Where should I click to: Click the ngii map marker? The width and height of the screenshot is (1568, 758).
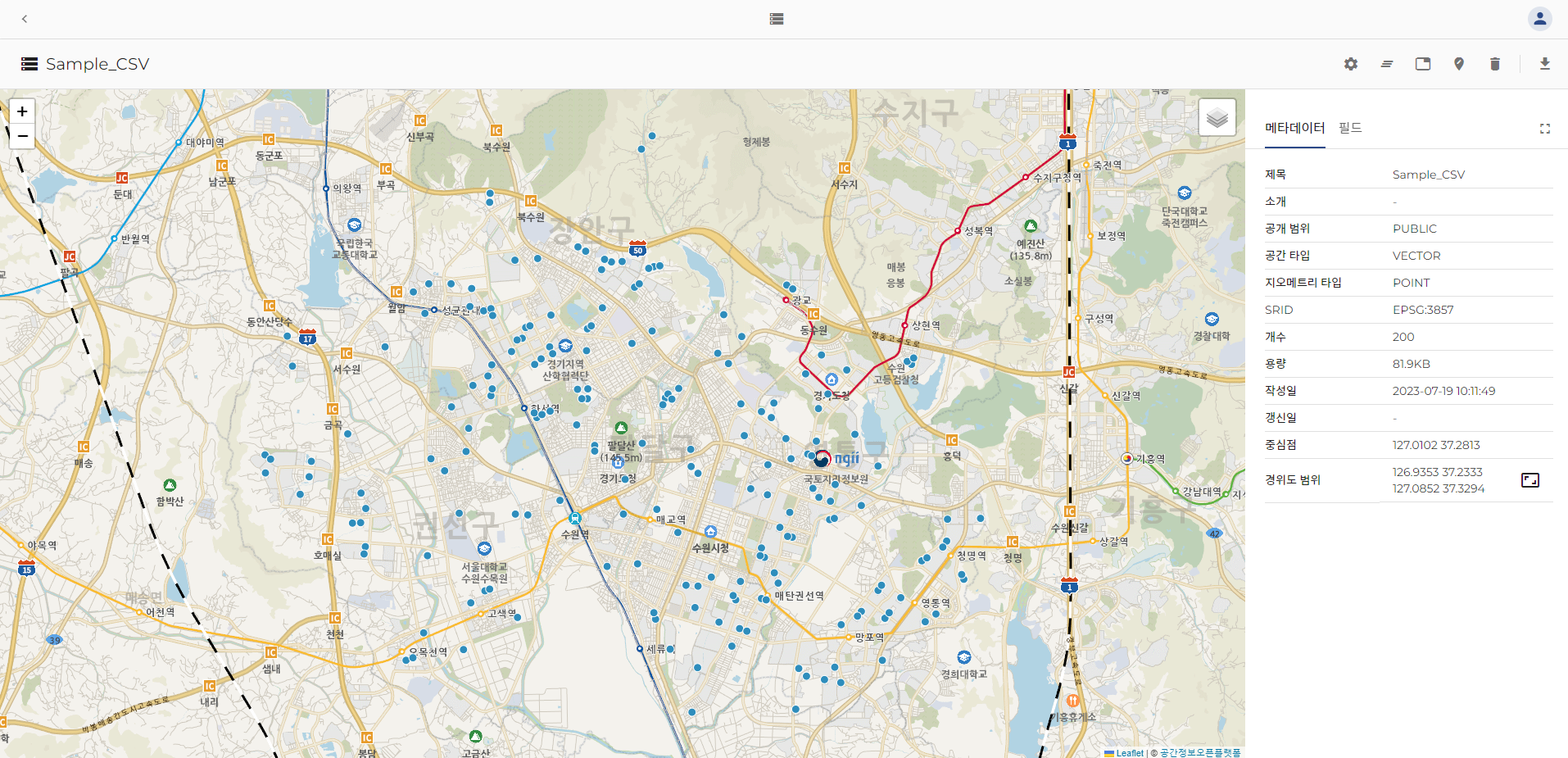pyautogui.click(x=822, y=459)
